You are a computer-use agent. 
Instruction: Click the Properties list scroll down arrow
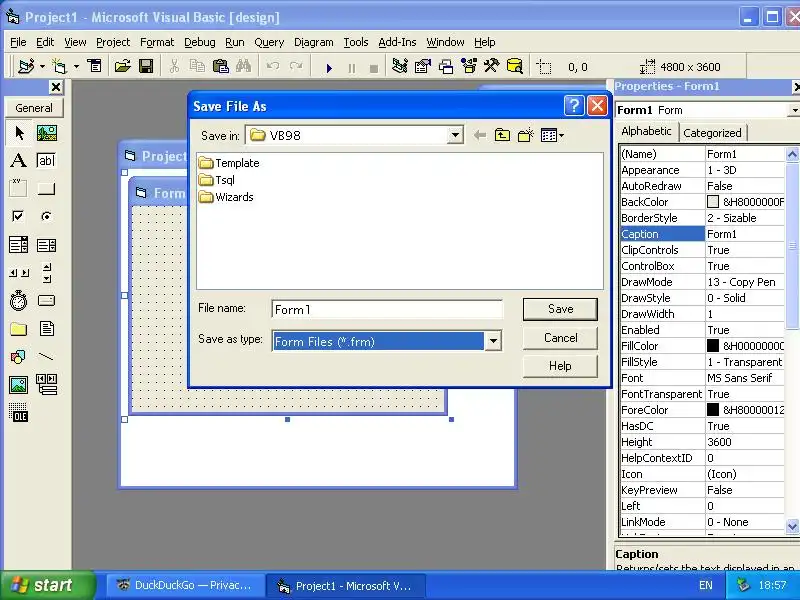tap(792, 526)
